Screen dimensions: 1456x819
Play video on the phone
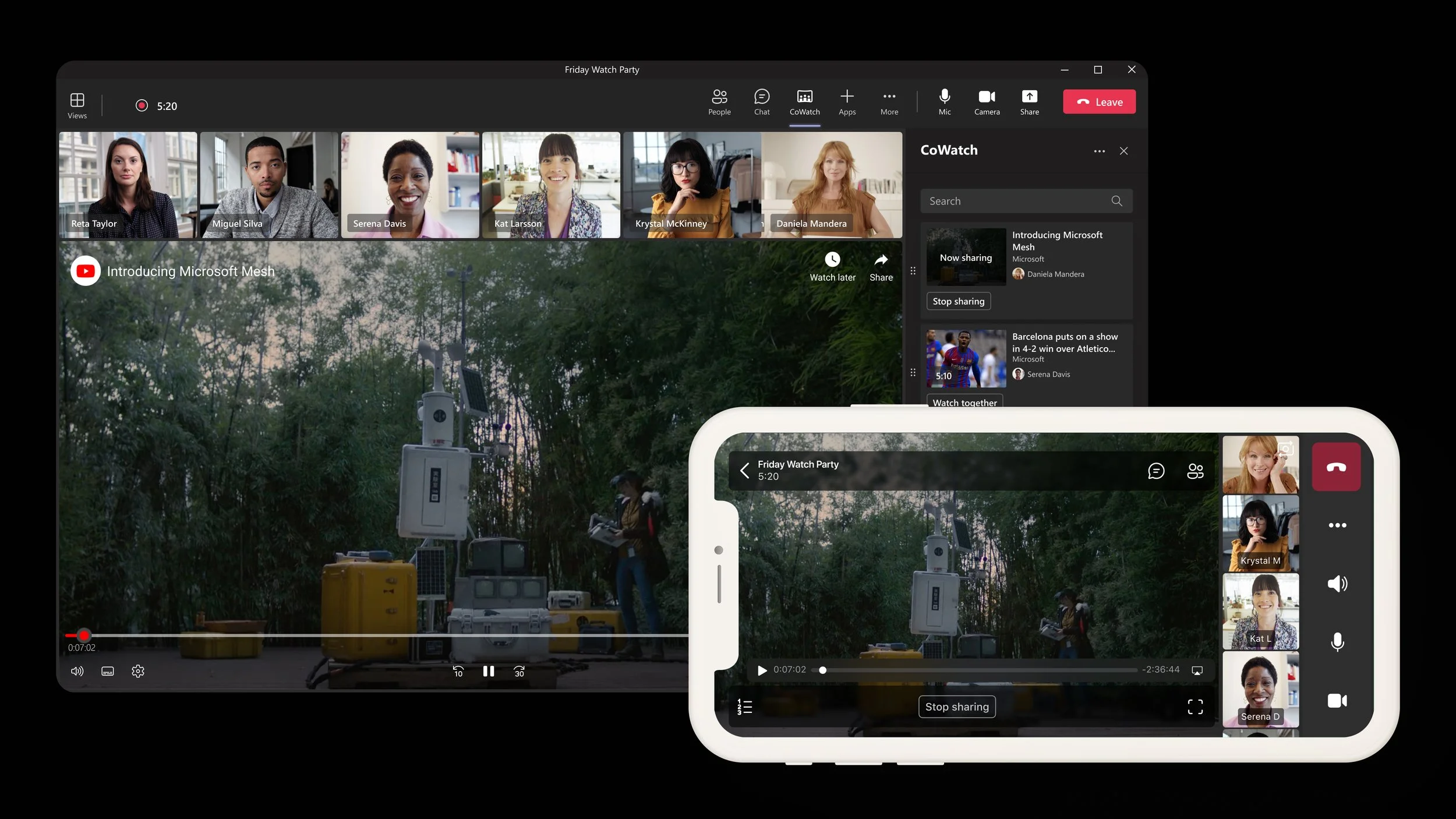pyautogui.click(x=762, y=670)
